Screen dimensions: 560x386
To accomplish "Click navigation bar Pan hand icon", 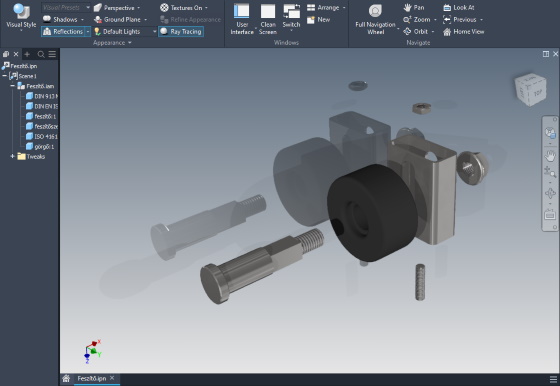I will click(550, 156).
